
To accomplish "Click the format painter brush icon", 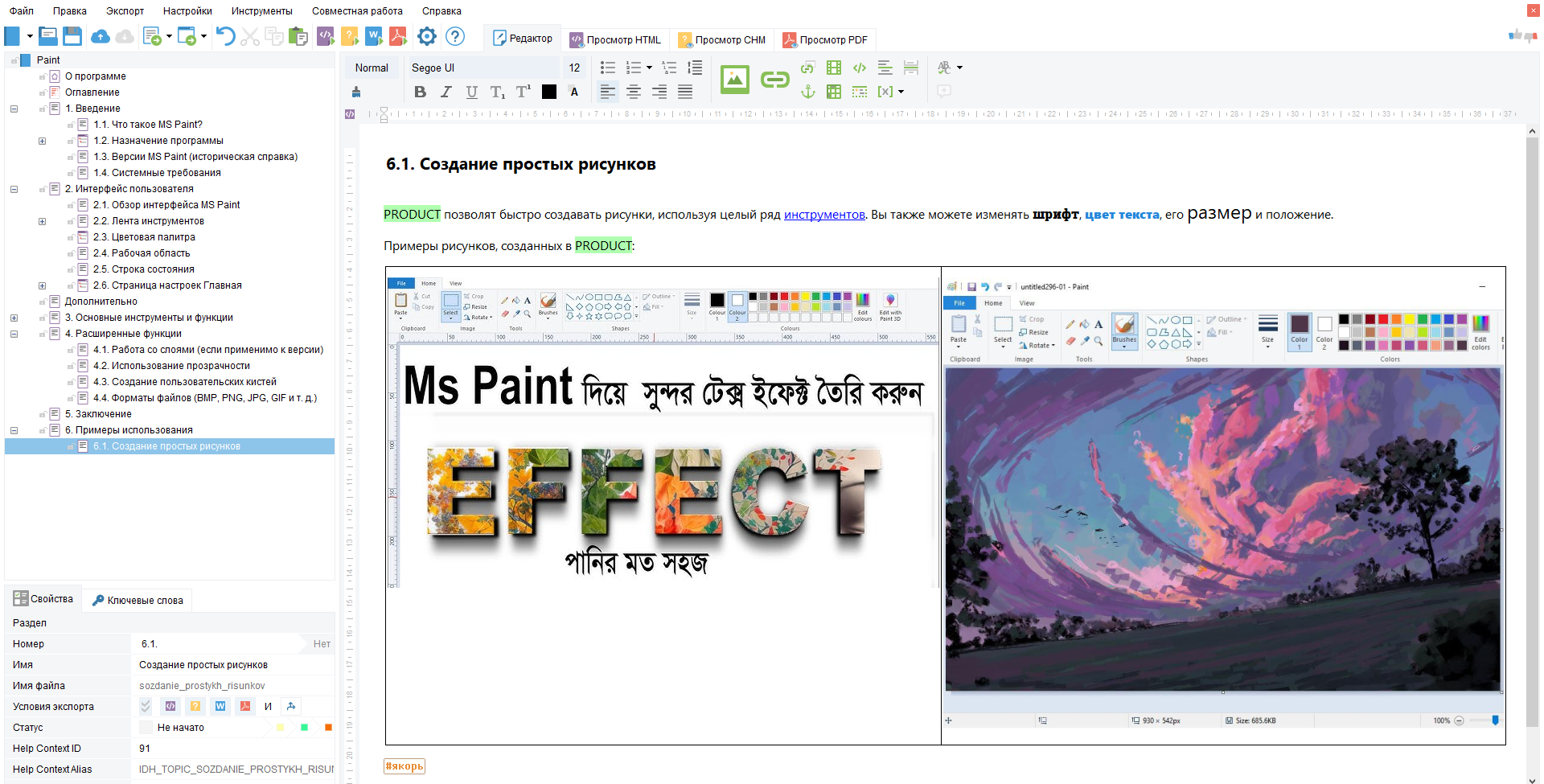I will [356, 92].
